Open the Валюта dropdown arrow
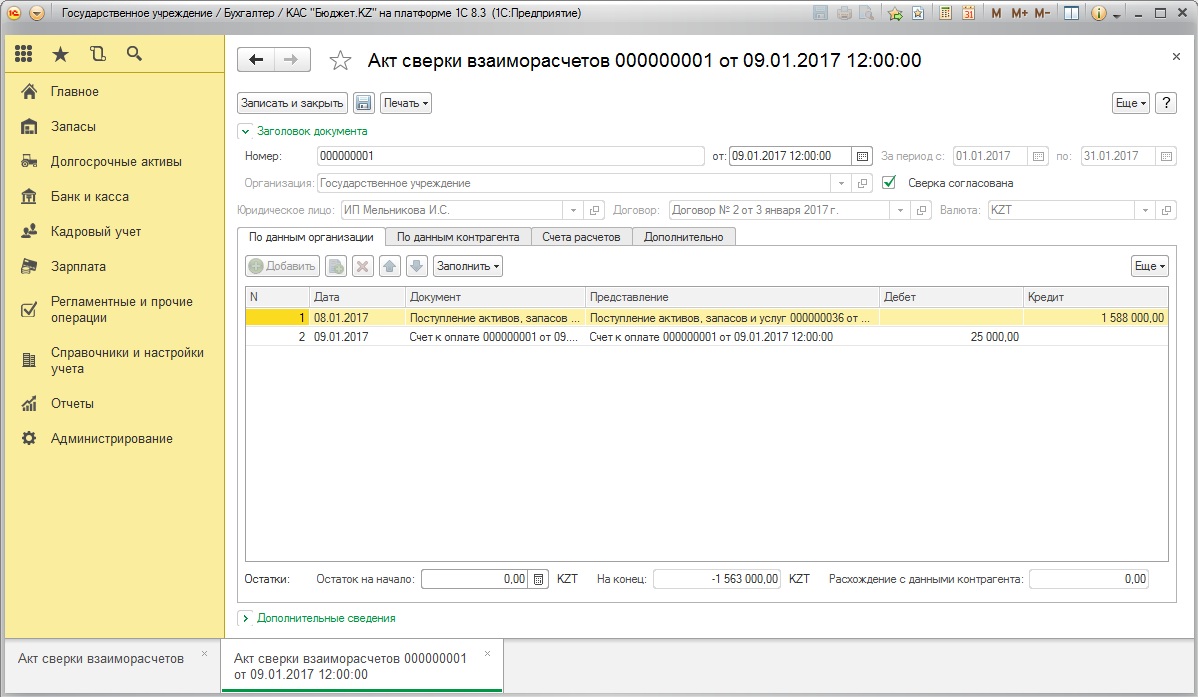Image resolution: width=1198 pixels, height=697 pixels. 1145,210
